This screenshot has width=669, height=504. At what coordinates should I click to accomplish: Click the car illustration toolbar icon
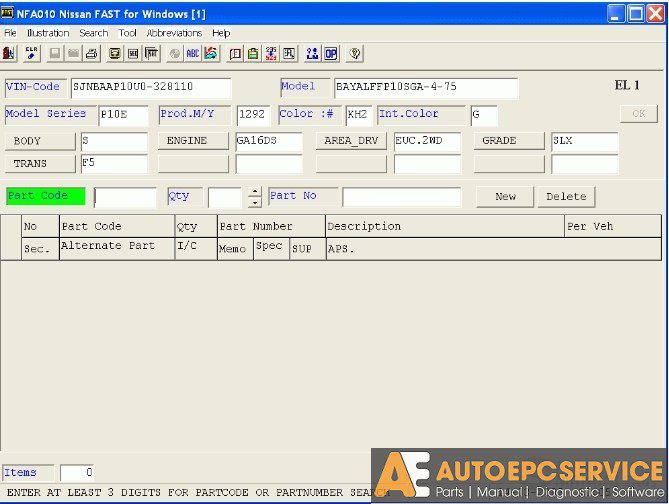tap(211, 54)
